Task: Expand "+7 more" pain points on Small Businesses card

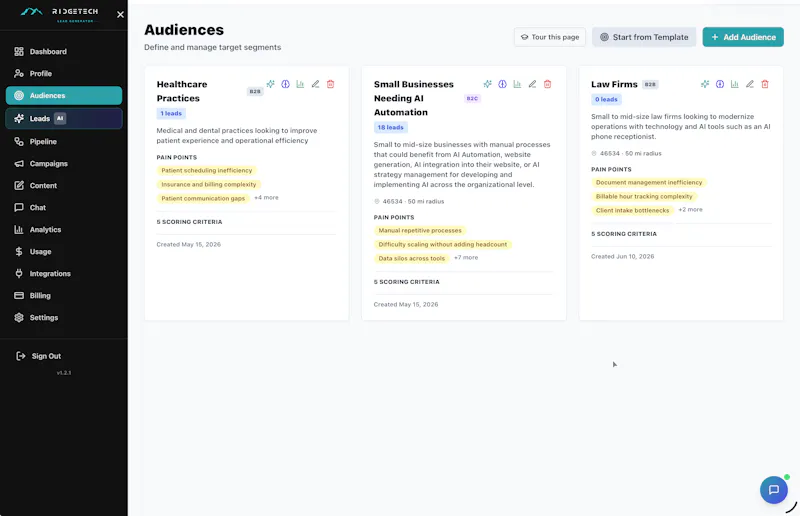Action: tap(466, 258)
